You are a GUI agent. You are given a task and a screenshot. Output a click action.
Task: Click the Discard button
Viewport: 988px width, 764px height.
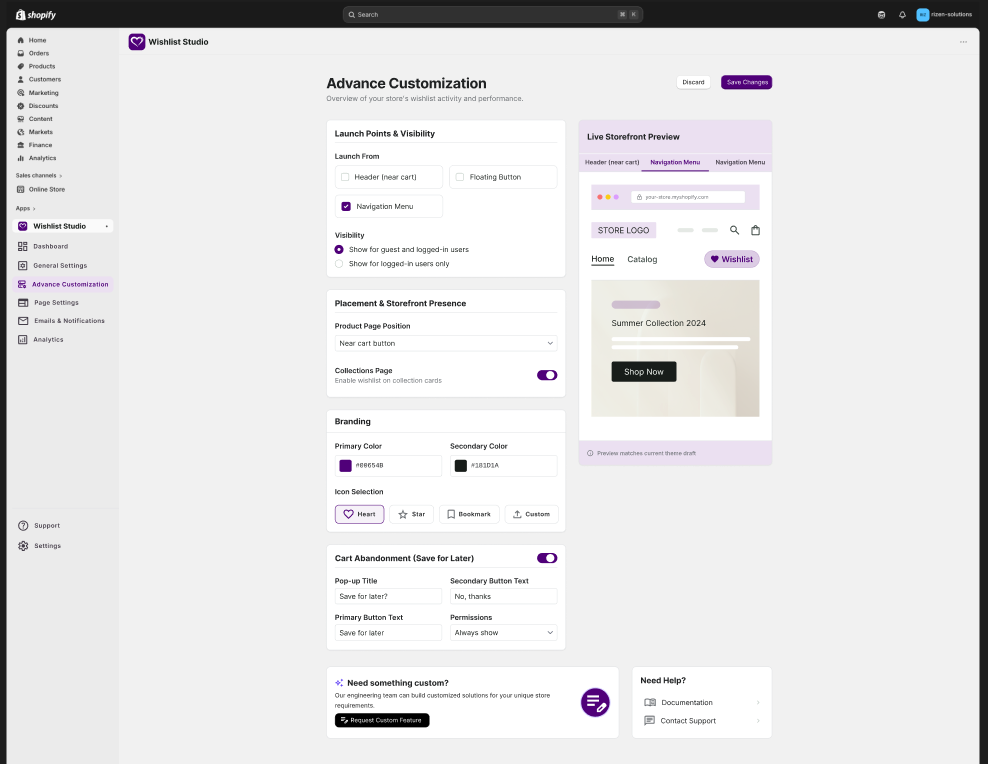(x=693, y=82)
